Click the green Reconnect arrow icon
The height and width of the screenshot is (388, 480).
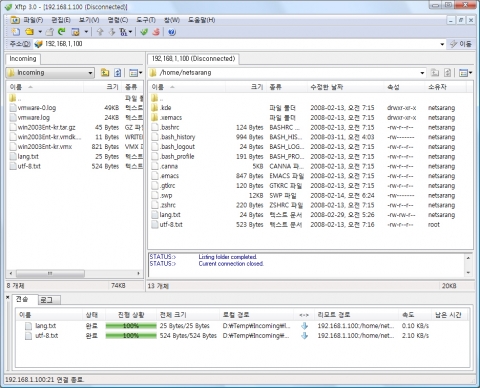point(62,32)
